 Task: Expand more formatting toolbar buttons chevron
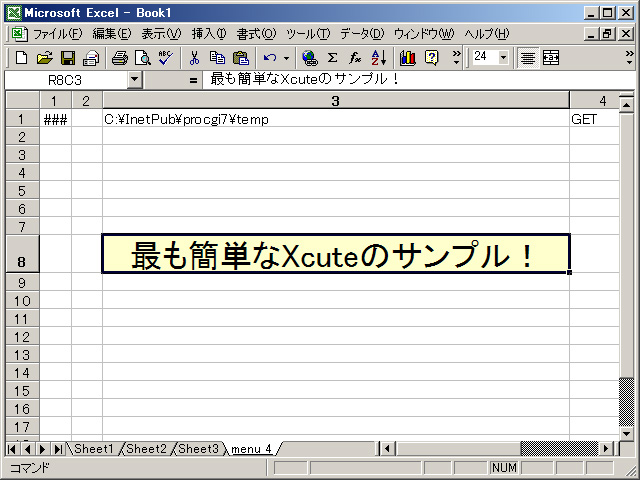point(630,58)
